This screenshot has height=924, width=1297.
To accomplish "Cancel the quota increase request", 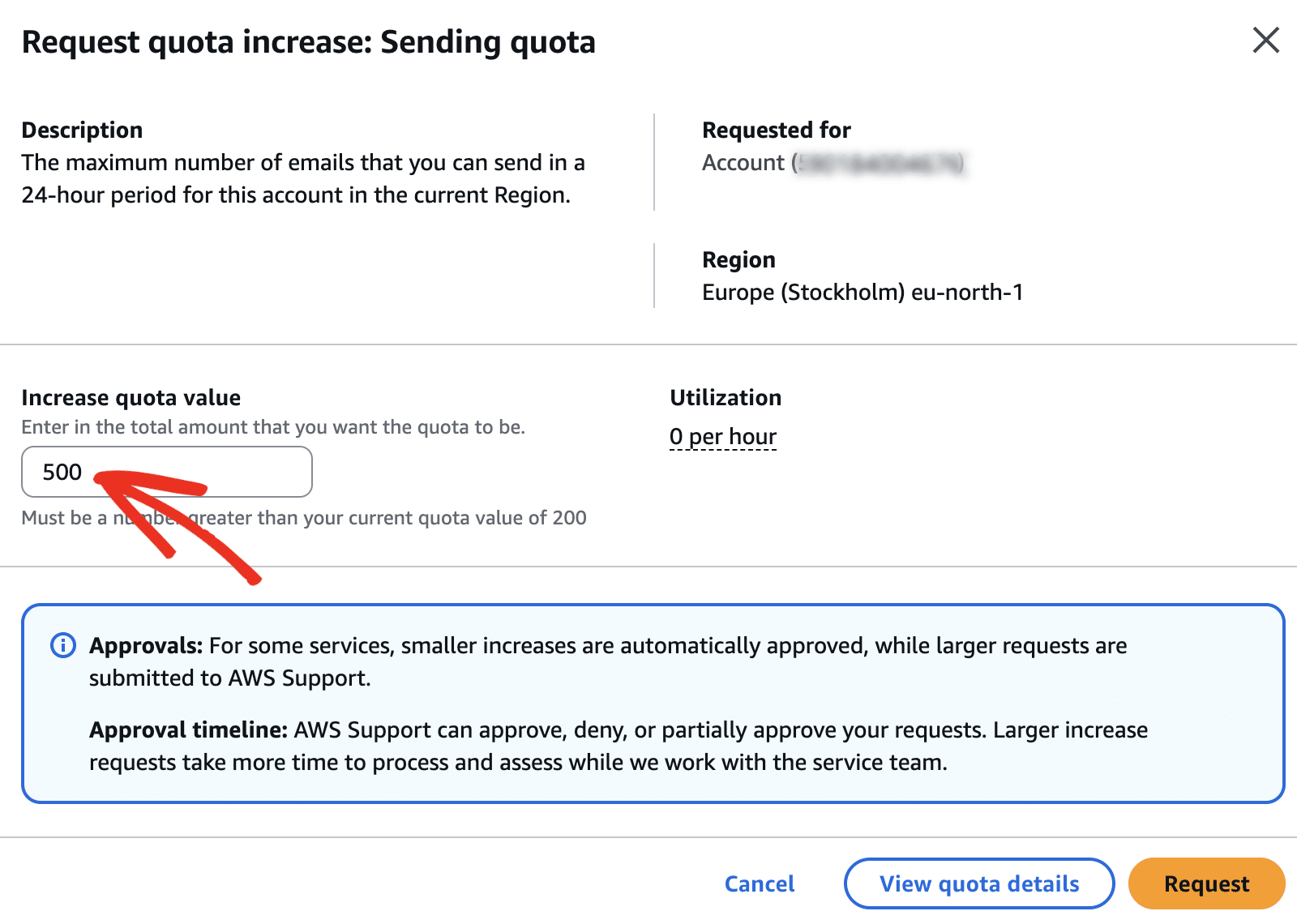I will click(x=760, y=883).
